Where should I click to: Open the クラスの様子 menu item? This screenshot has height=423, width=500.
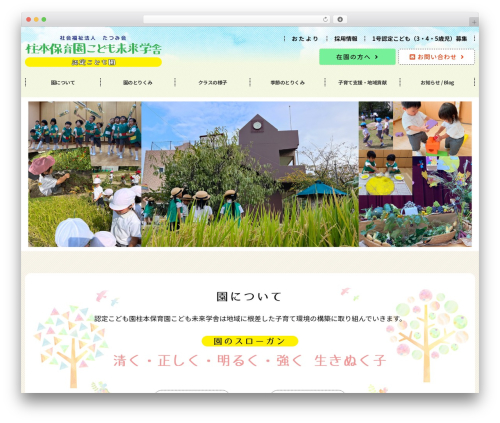pyautogui.click(x=213, y=82)
